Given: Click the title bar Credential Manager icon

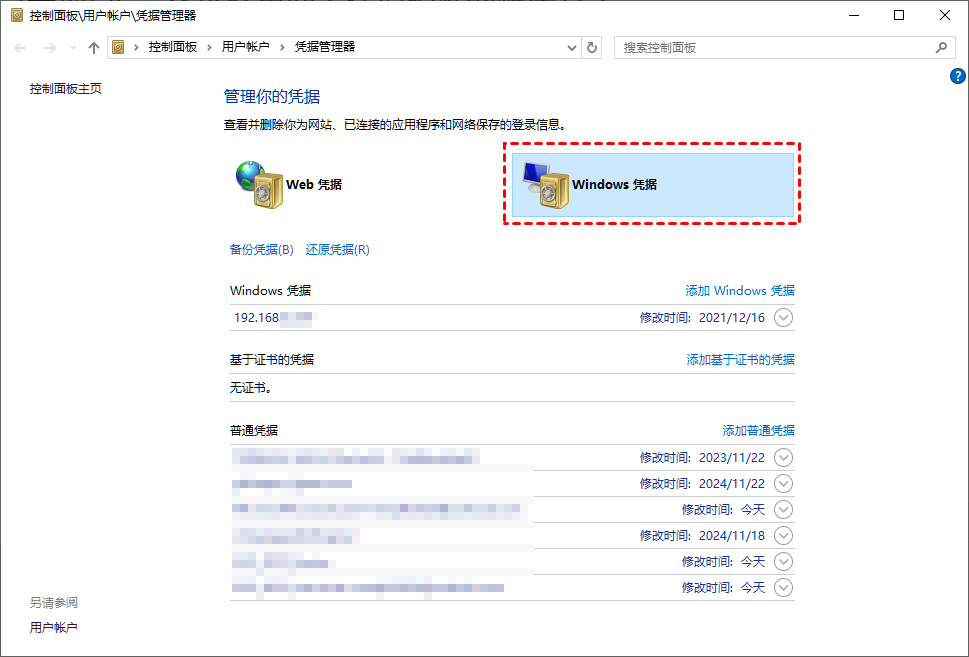Looking at the screenshot, I should [x=17, y=15].
